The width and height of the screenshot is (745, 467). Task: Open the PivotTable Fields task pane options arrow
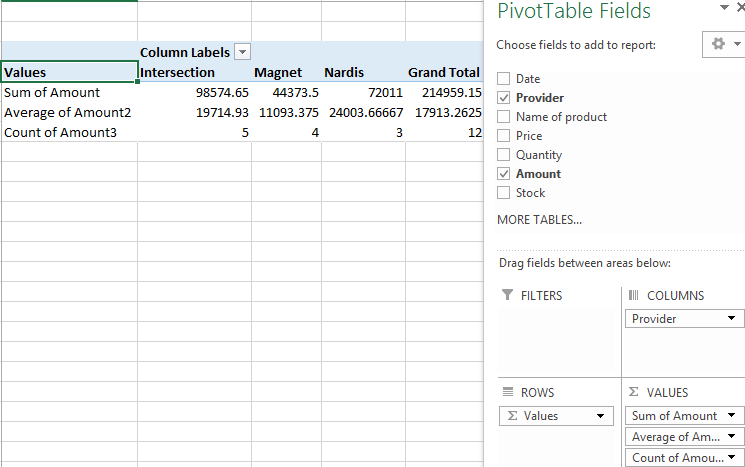(x=725, y=9)
